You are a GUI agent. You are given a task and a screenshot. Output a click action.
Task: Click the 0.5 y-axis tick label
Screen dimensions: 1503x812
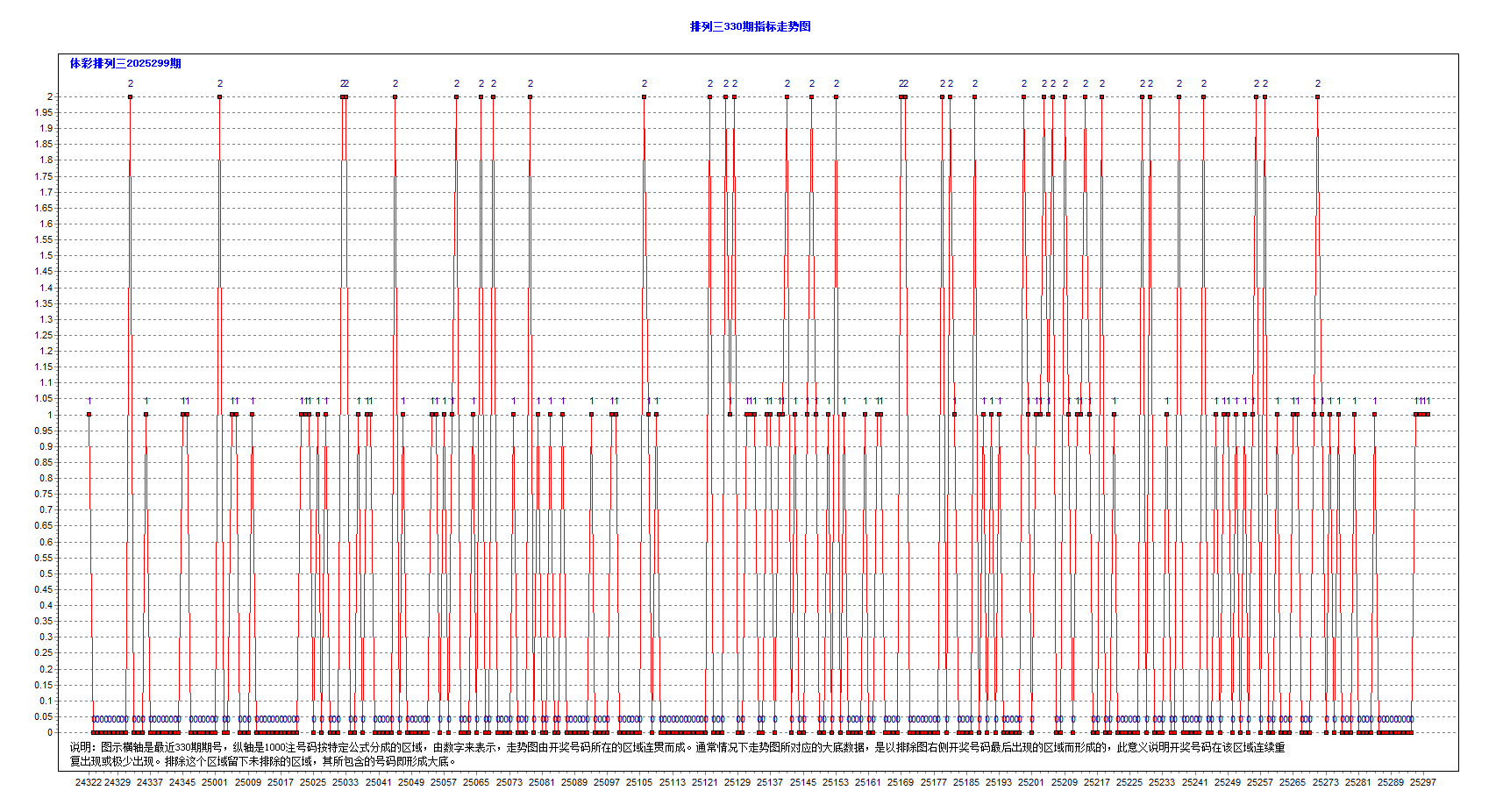46,573
